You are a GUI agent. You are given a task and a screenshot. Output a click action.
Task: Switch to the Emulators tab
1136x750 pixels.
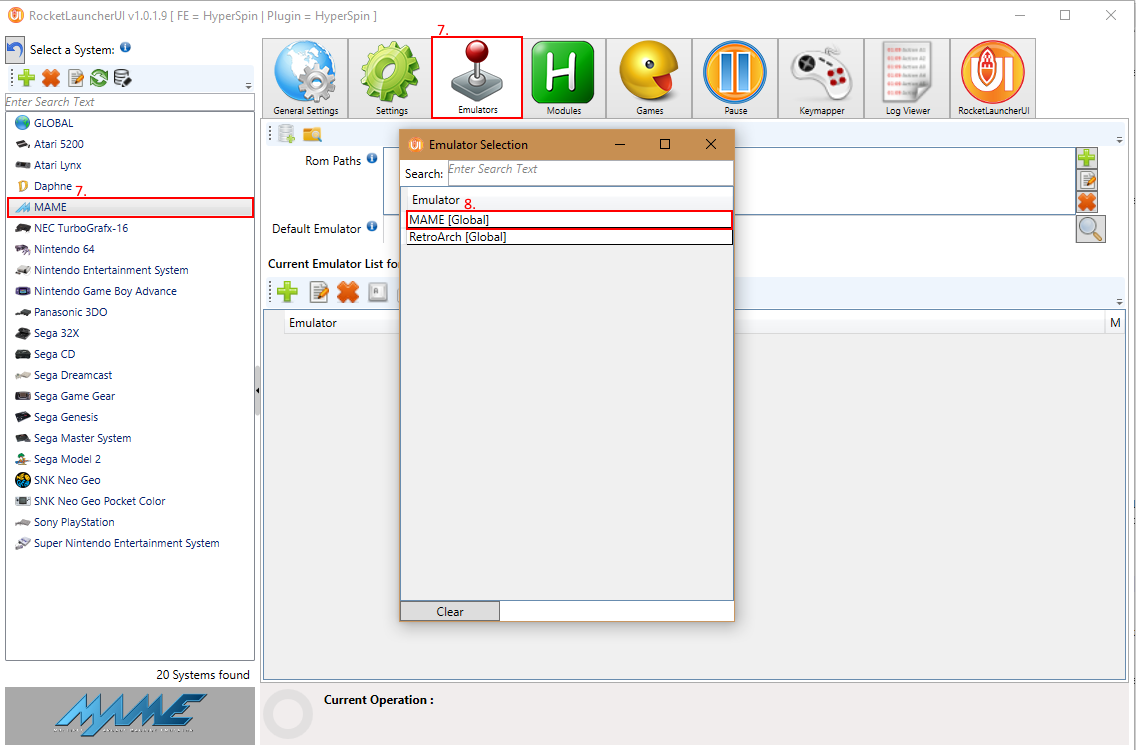pyautogui.click(x=477, y=78)
